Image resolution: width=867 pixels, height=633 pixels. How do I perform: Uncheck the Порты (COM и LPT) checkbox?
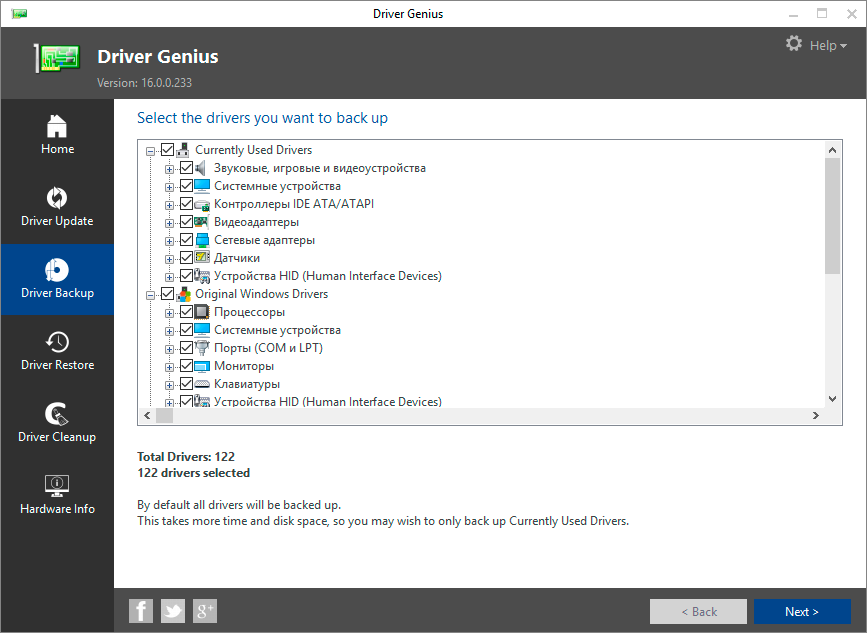(186, 348)
